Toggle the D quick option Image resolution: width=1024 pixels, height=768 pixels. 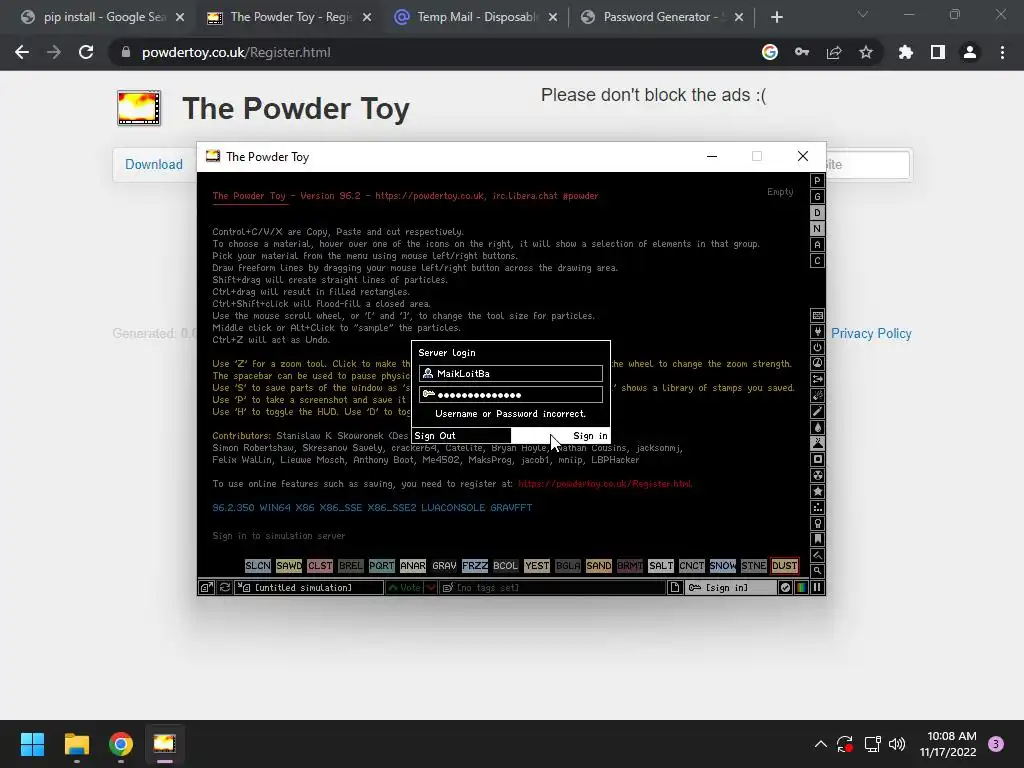click(817, 213)
